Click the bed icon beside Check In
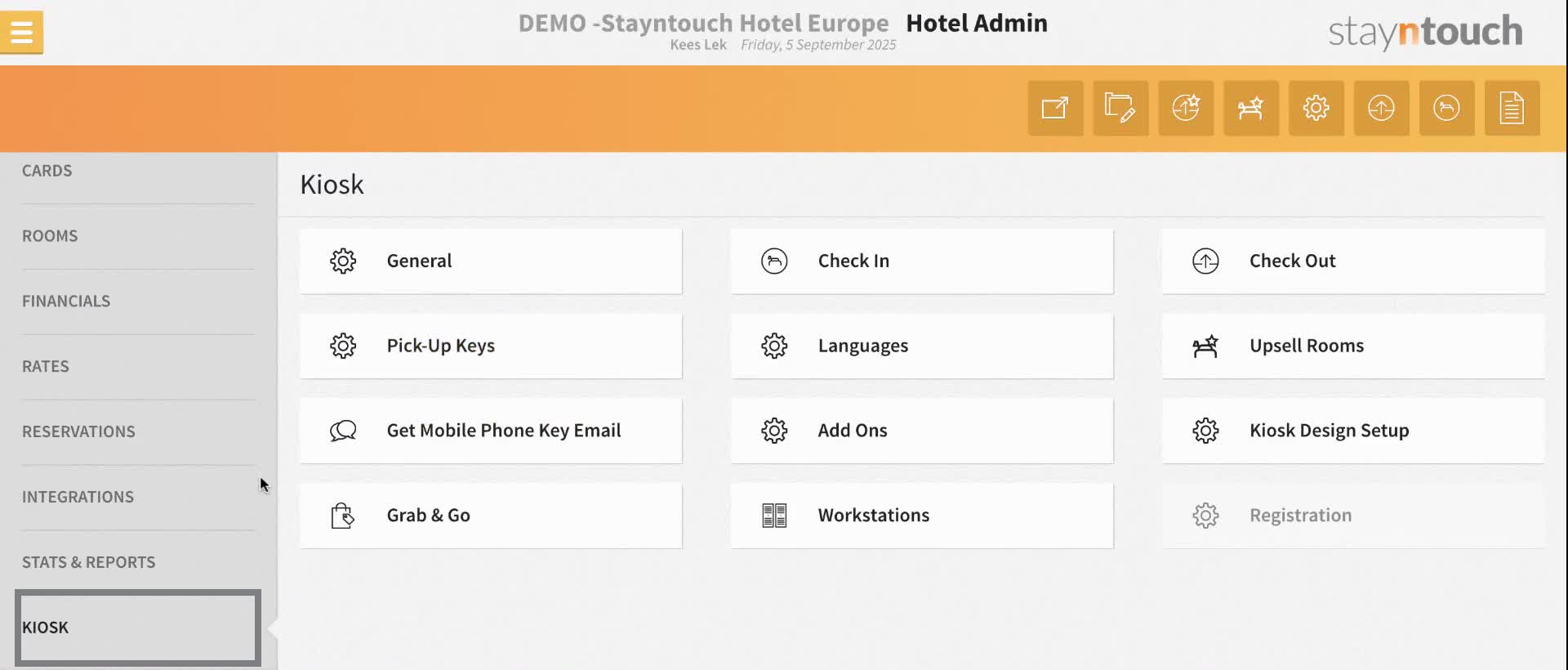This screenshot has height=670, width=1568. (774, 261)
